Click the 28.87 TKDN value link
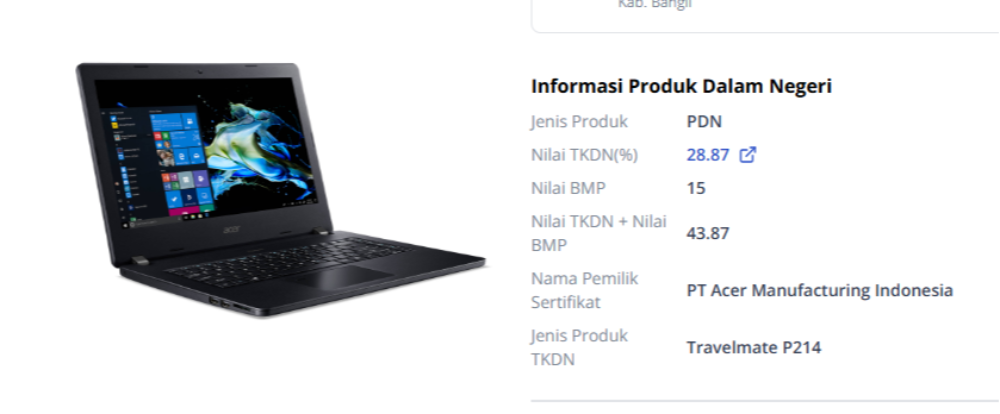 707,155
